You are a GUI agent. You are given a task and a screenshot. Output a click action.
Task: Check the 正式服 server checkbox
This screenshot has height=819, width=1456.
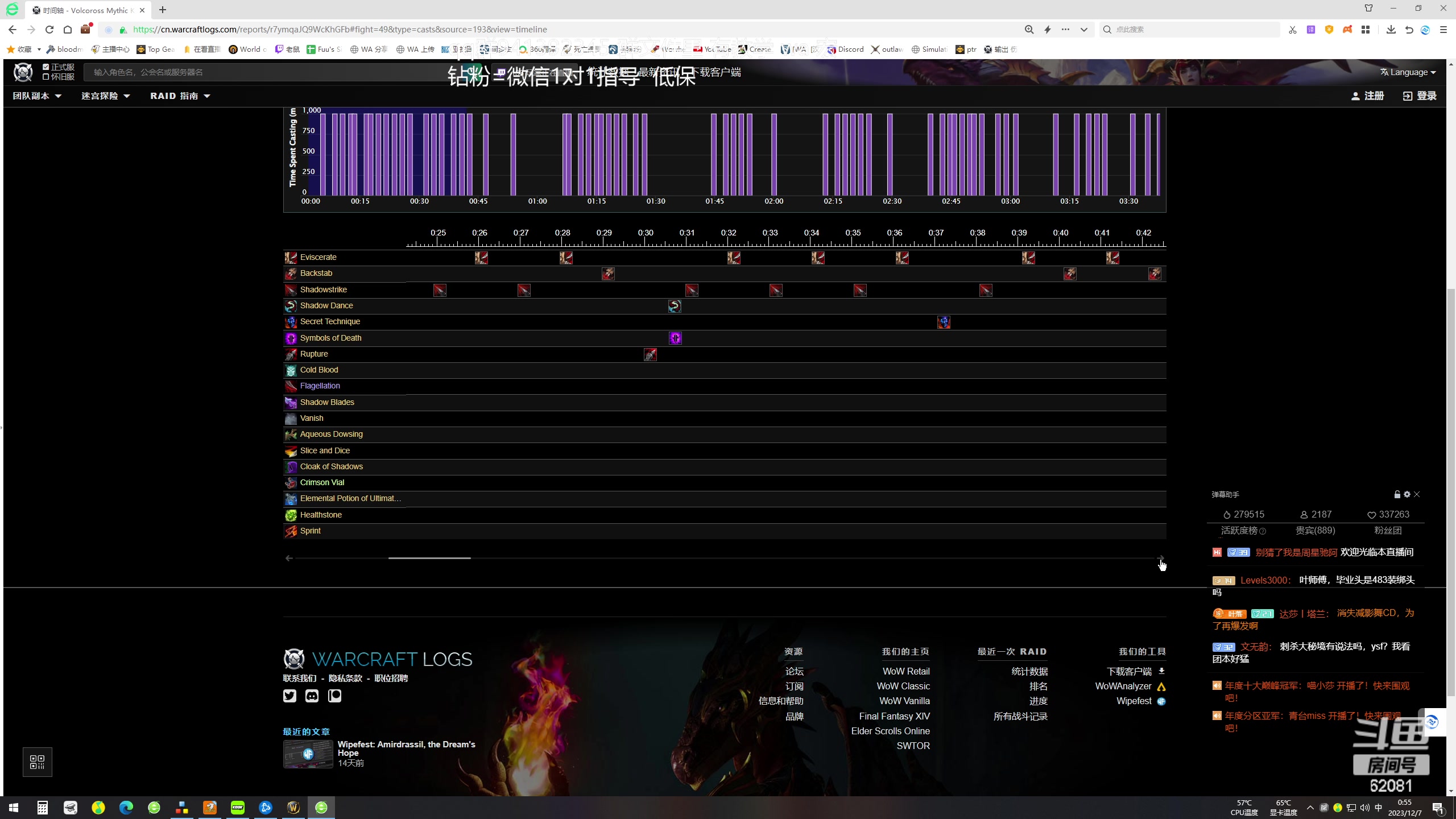pos(46,67)
